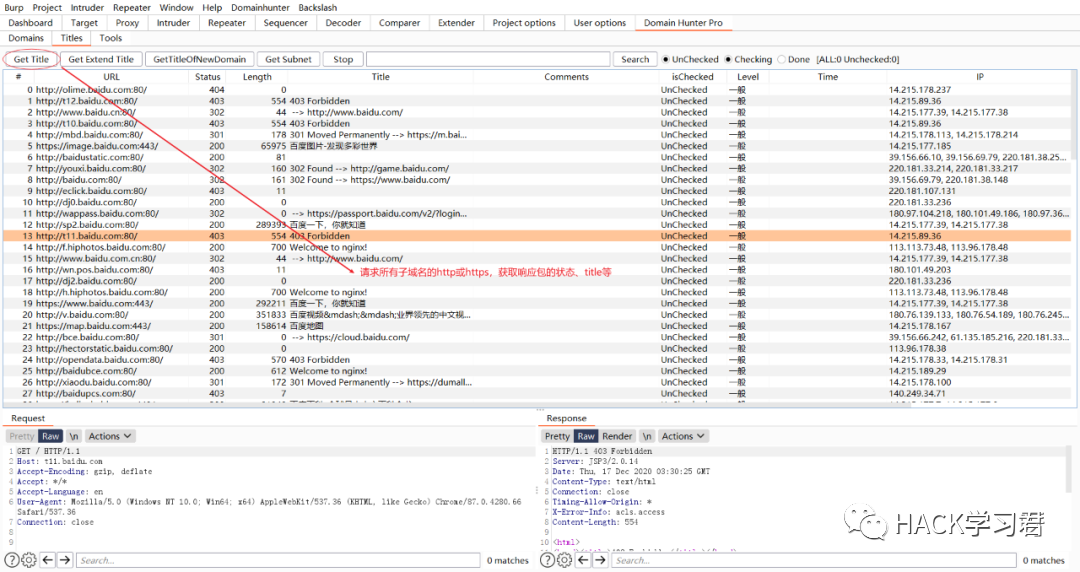The image size is (1080, 572).
Task: Select row http://opendata.baidu.com:80/
Action: (x=537, y=360)
